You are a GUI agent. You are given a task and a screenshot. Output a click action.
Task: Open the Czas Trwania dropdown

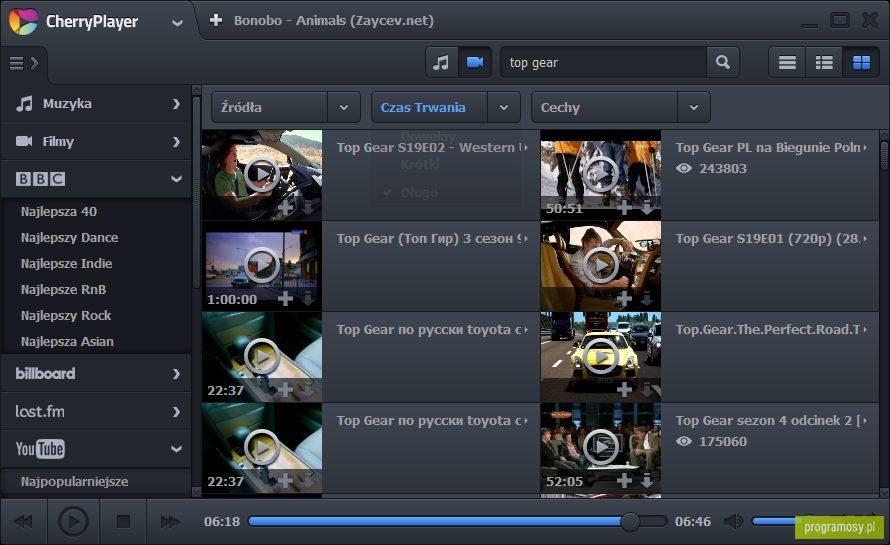click(x=446, y=107)
